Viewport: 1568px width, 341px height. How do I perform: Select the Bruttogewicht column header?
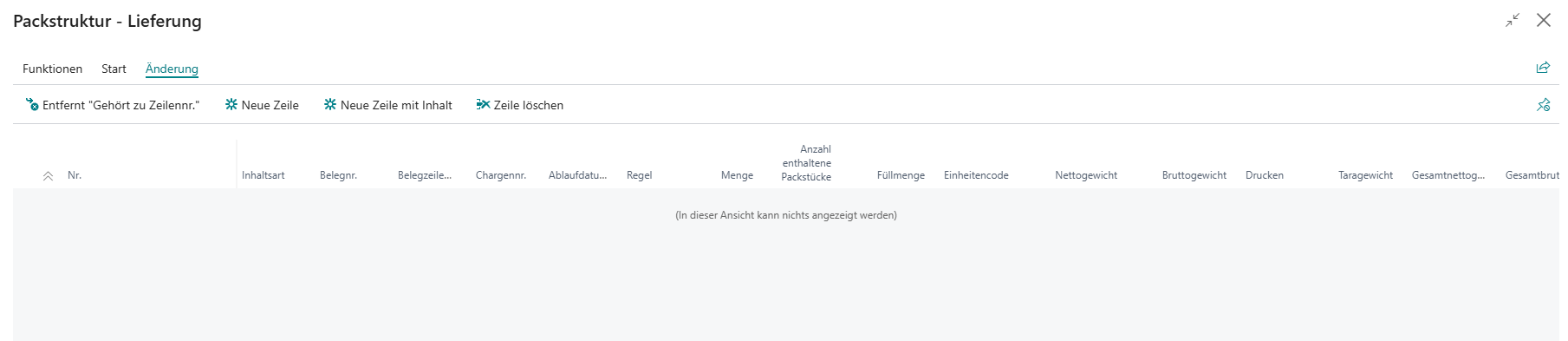coord(1194,175)
